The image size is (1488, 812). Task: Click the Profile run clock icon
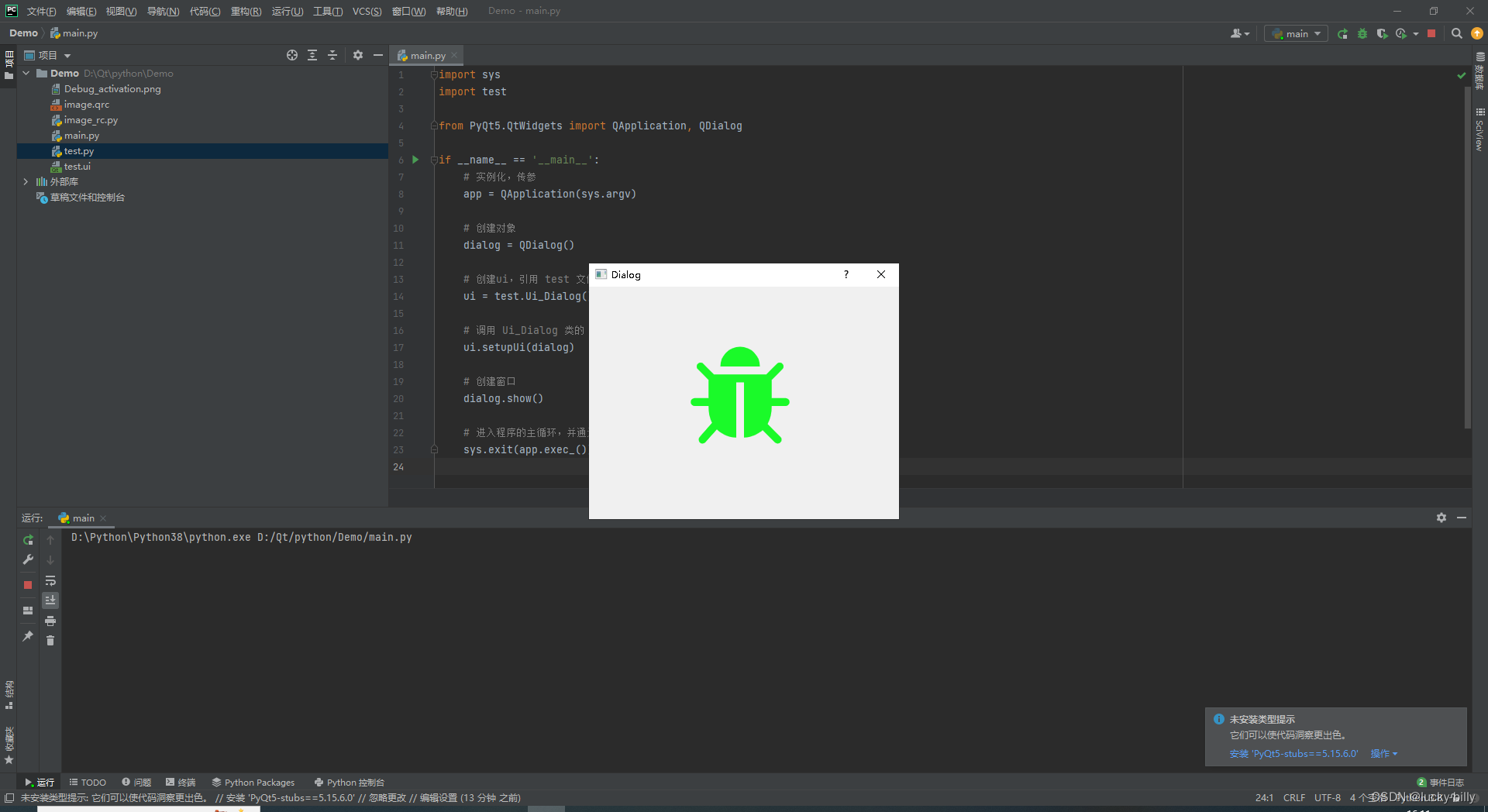[x=1401, y=33]
